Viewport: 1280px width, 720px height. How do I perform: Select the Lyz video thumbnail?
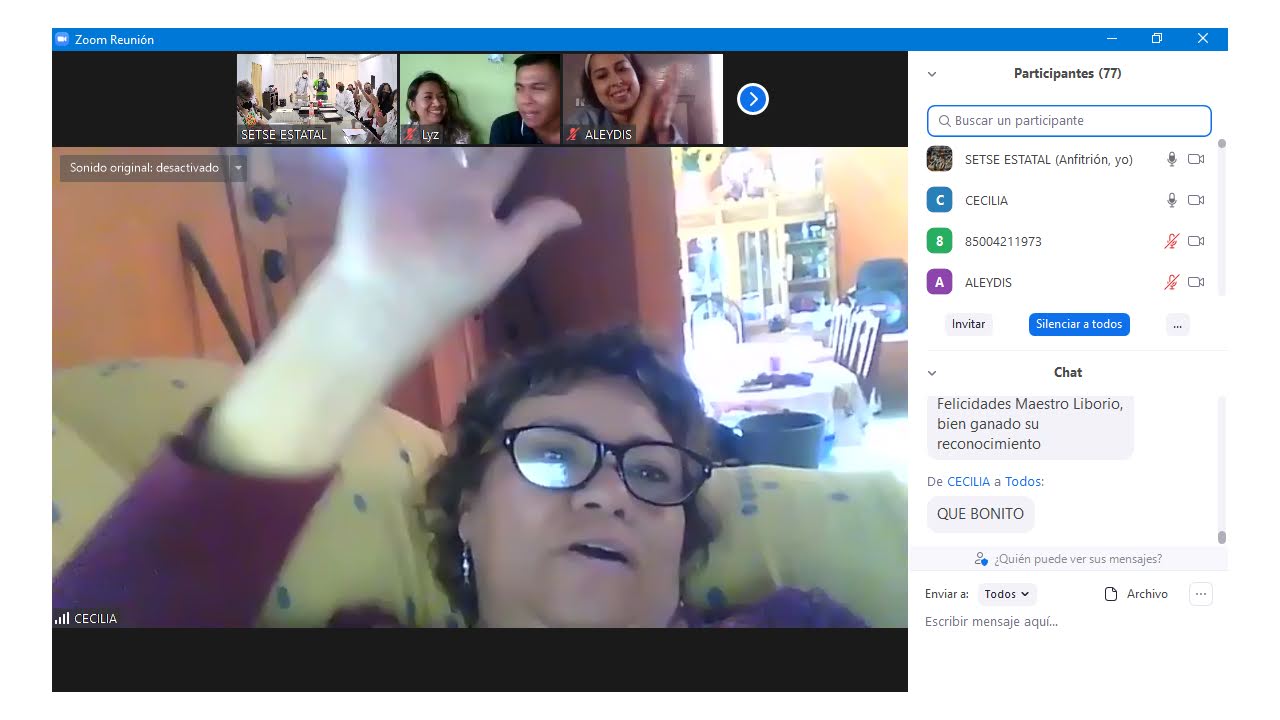pyautogui.click(x=480, y=99)
